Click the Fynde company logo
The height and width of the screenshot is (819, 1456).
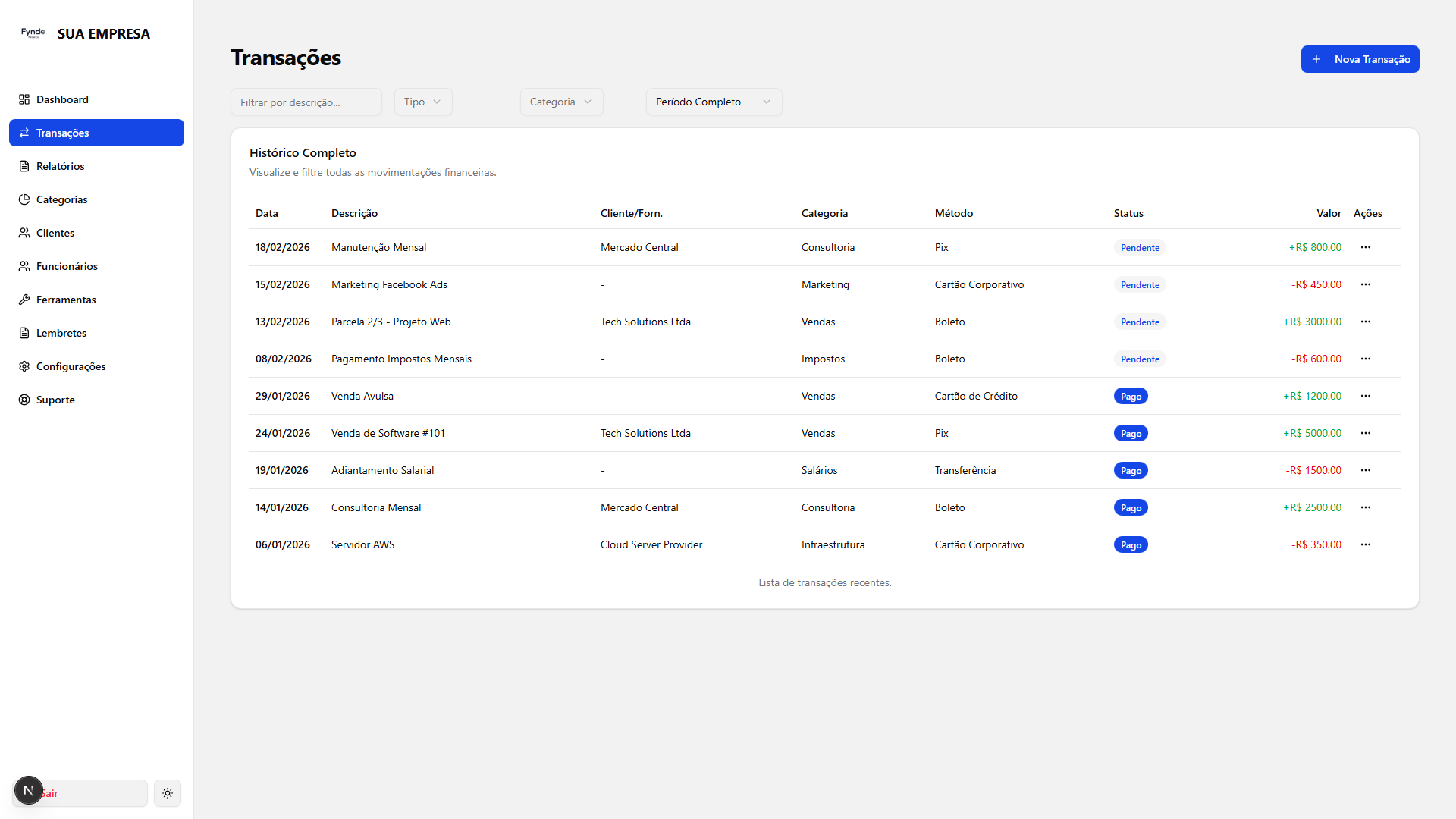coord(33,33)
